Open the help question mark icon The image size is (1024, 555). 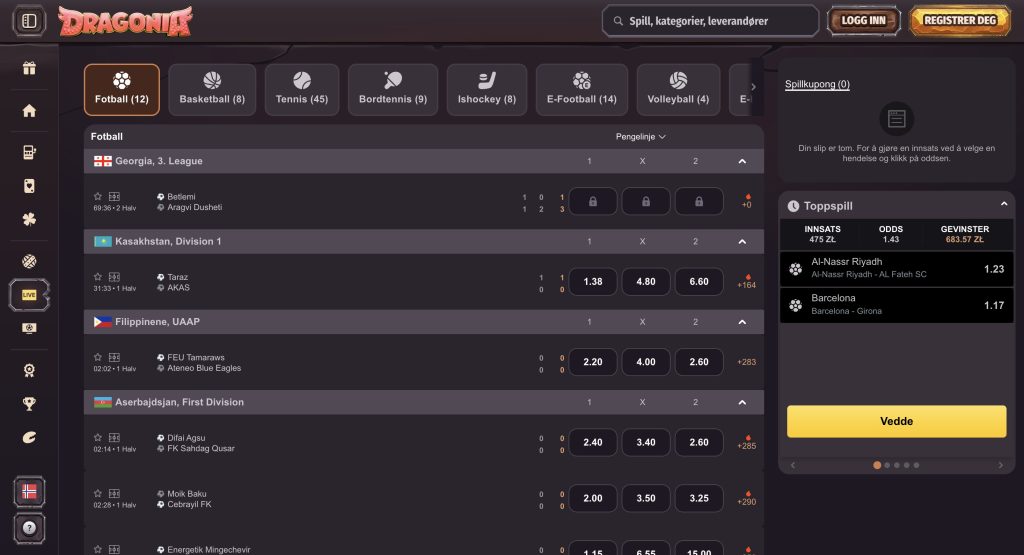(29, 527)
